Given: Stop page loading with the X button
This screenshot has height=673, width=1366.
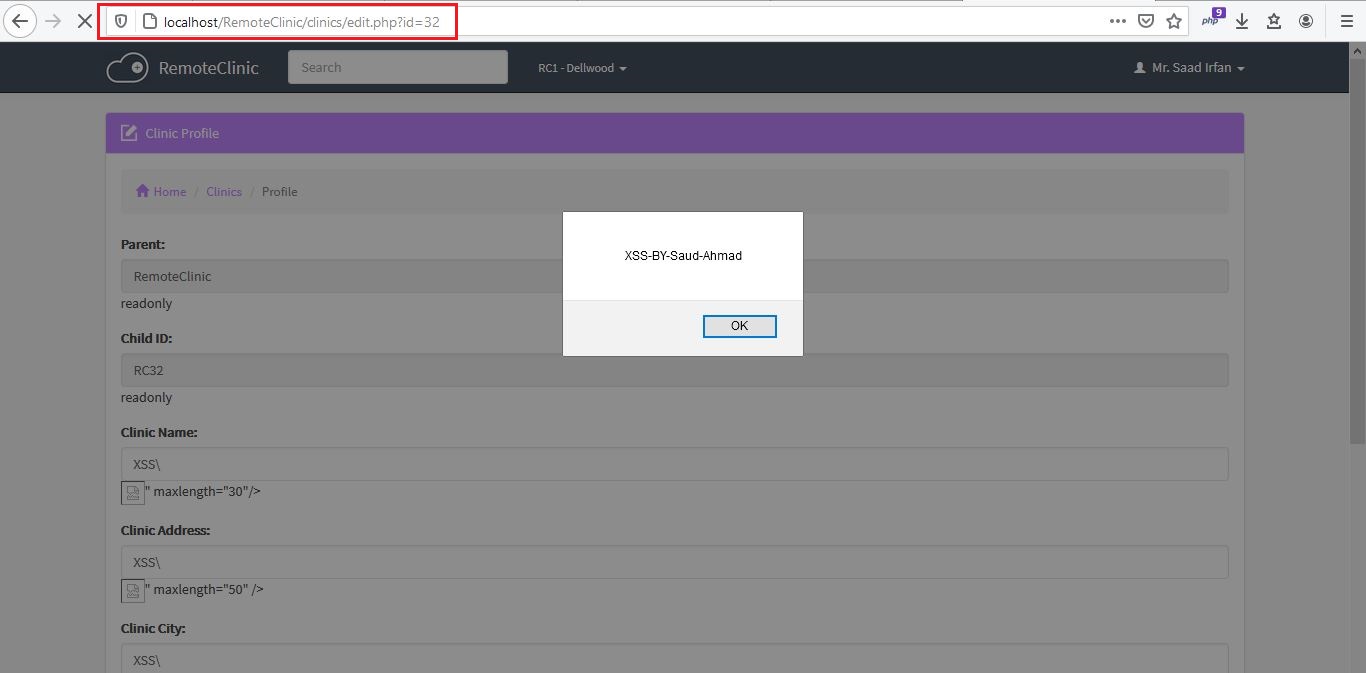Looking at the screenshot, I should [85, 20].
